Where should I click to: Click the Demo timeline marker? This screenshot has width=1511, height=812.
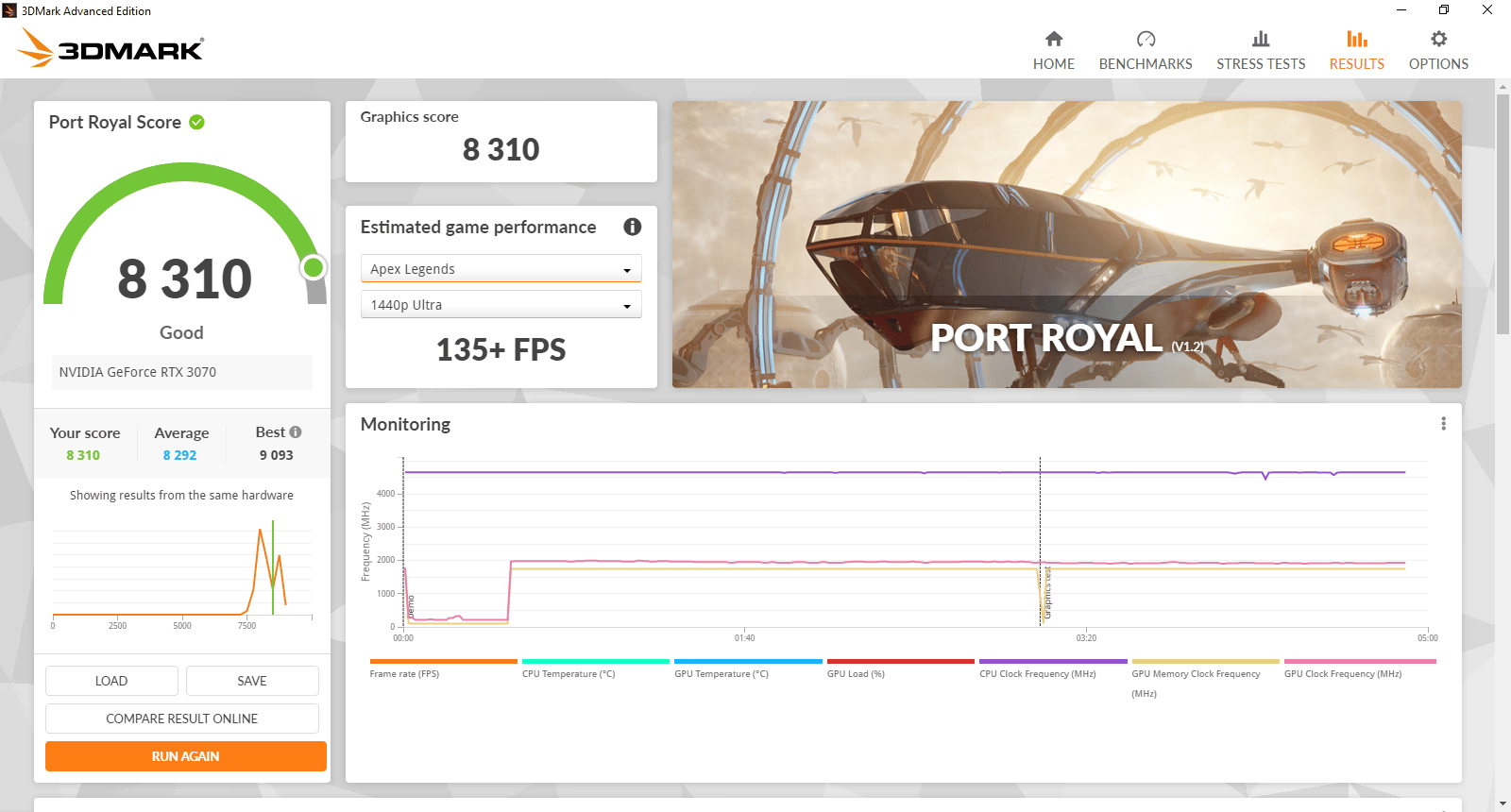pos(411,607)
